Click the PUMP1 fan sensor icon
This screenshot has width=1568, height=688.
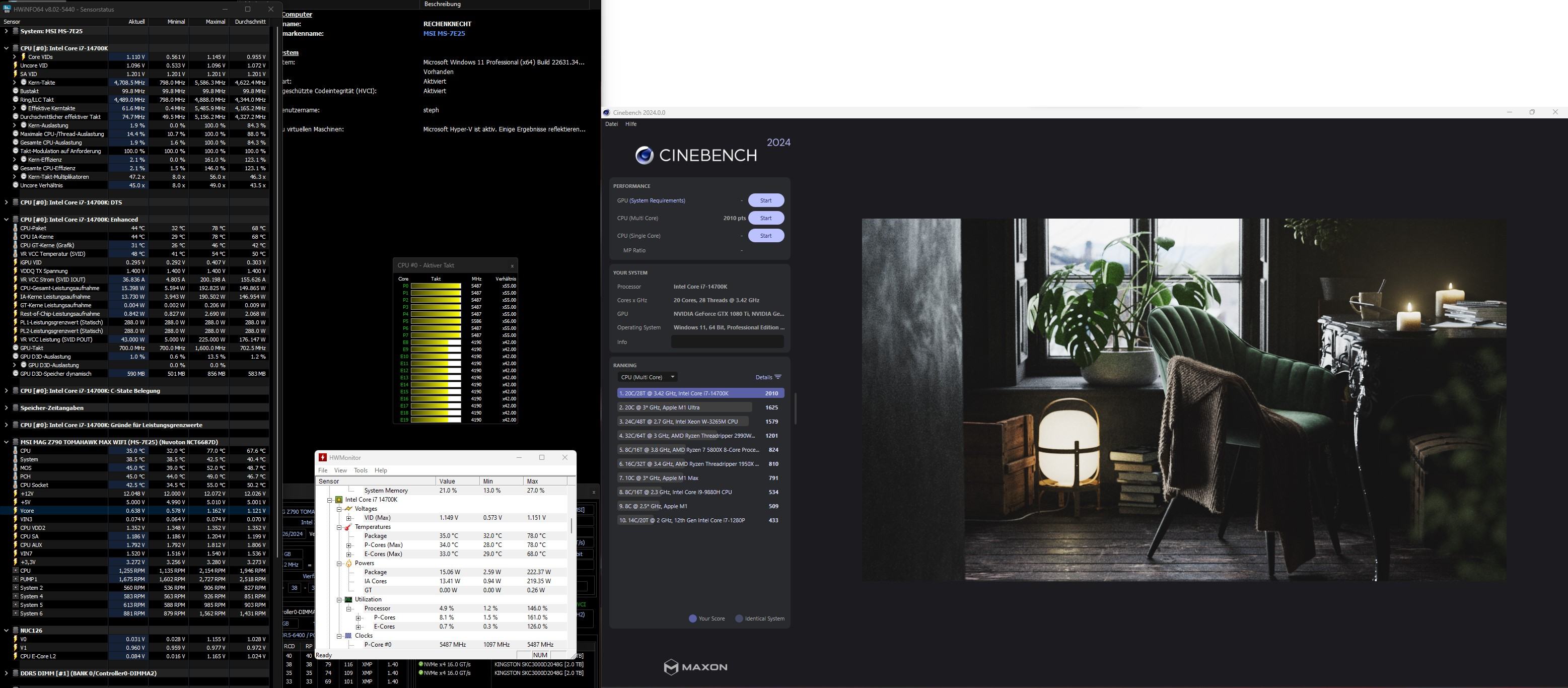15,579
